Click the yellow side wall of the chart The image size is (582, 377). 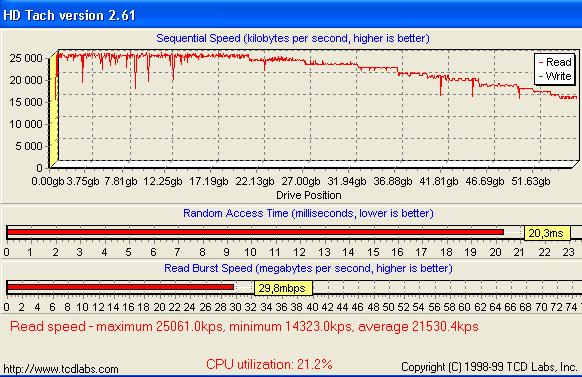(x=54, y=110)
